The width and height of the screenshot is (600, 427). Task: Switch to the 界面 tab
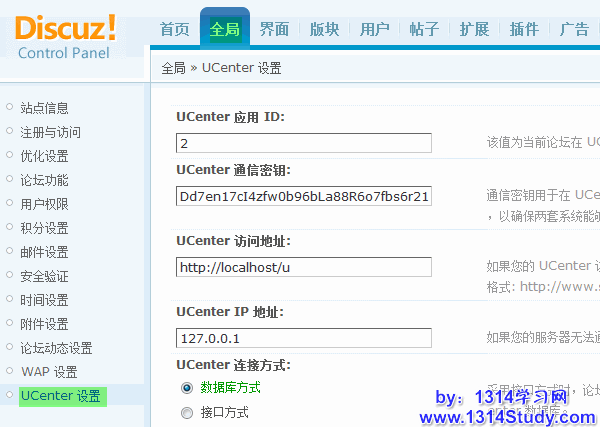click(275, 30)
